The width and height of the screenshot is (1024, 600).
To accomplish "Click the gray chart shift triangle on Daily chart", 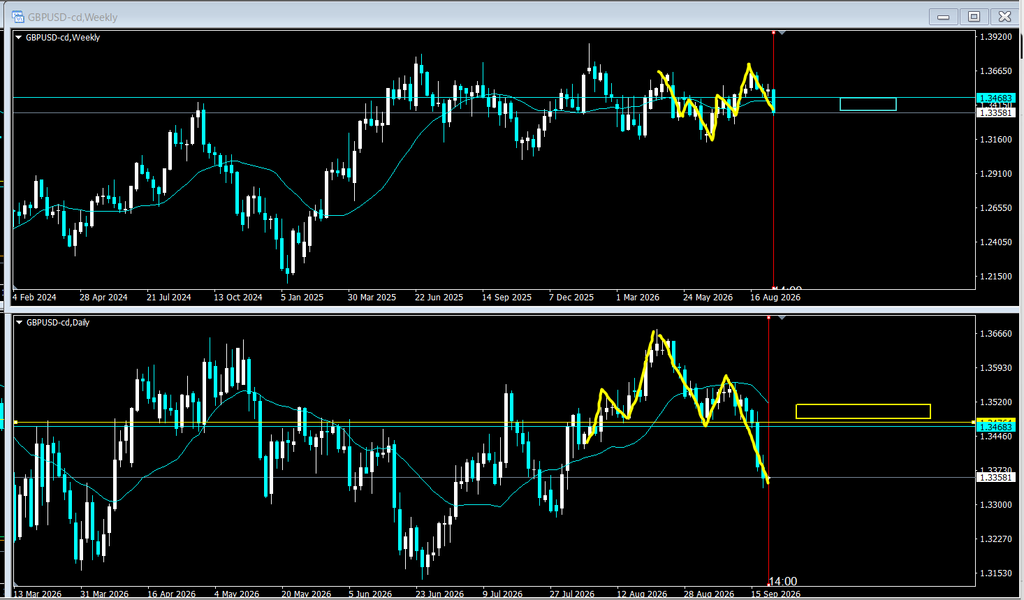I will click(x=782, y=318).
